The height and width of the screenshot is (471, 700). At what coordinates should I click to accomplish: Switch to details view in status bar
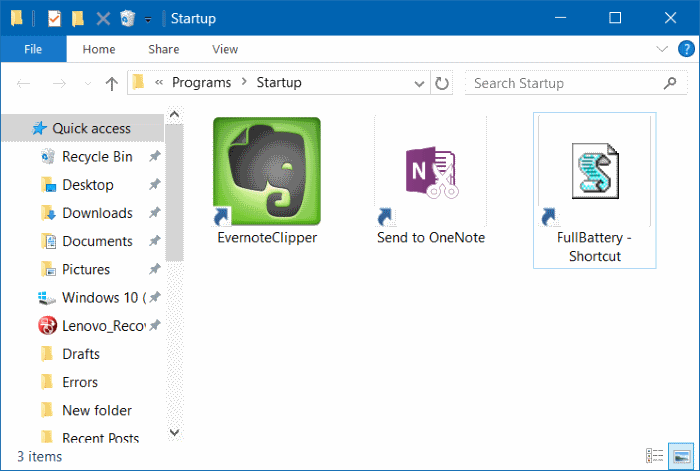(x=654, y=456)
